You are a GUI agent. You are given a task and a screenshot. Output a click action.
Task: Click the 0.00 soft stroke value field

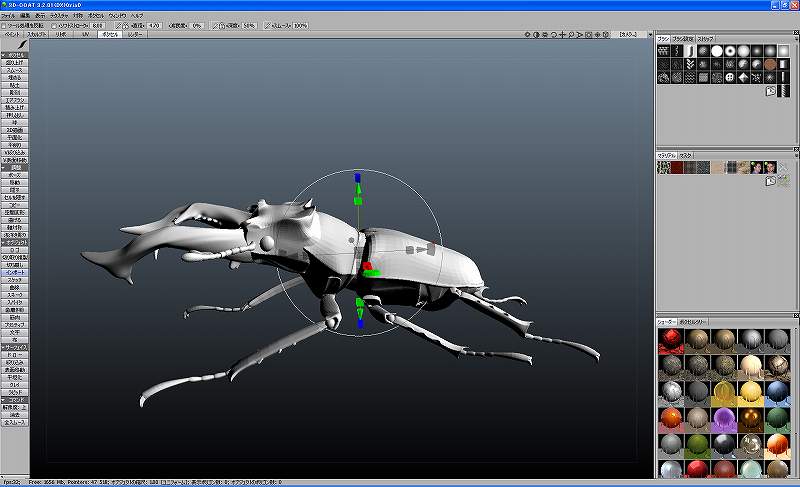pos(97,25)
